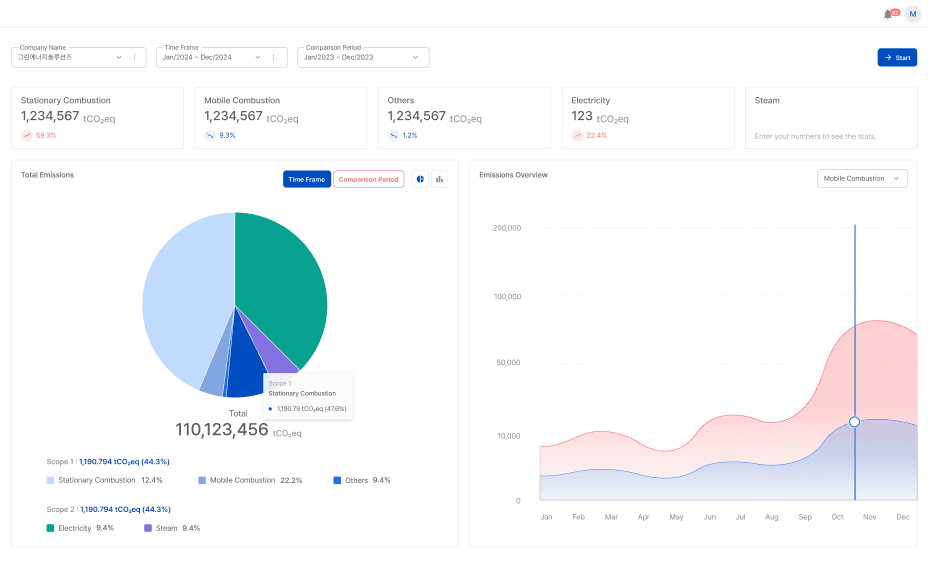928x579 pixels.
Task: Open Company Name more options menu
Action: (134, 58)
